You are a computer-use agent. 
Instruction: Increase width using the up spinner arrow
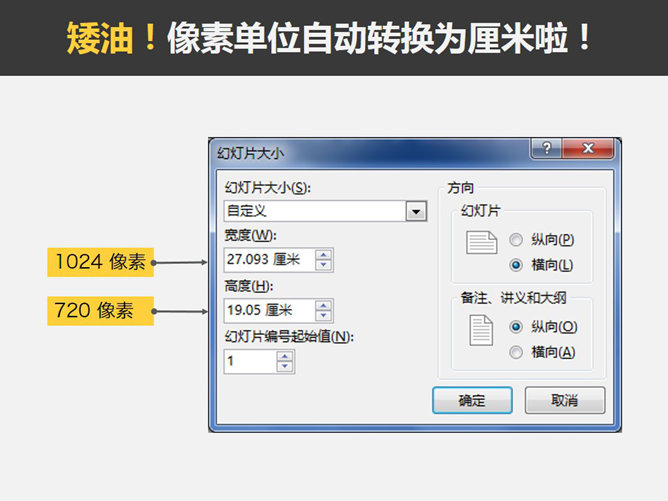pos(323,255)
